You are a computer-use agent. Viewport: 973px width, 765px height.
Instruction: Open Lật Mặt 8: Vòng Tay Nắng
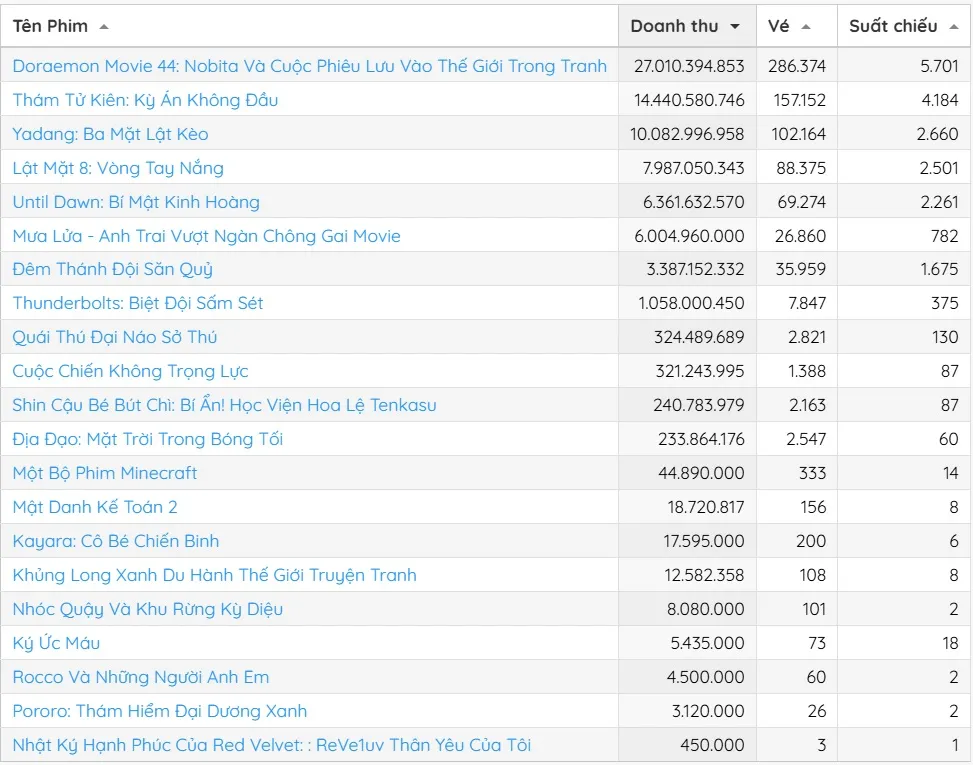pos(118,168)
